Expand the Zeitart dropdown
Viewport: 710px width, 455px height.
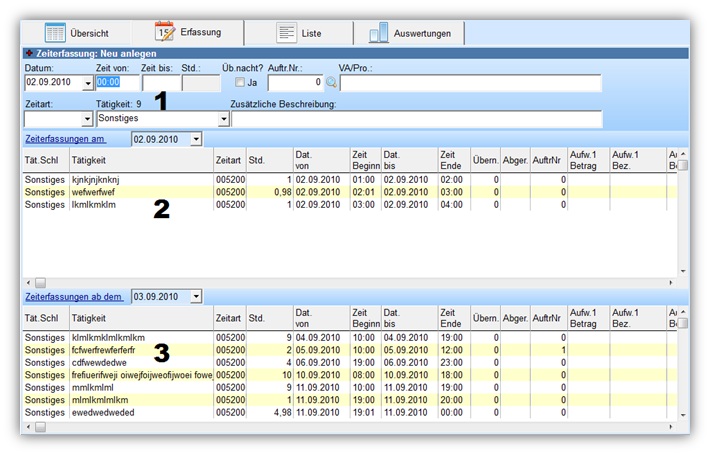point(87,120)
